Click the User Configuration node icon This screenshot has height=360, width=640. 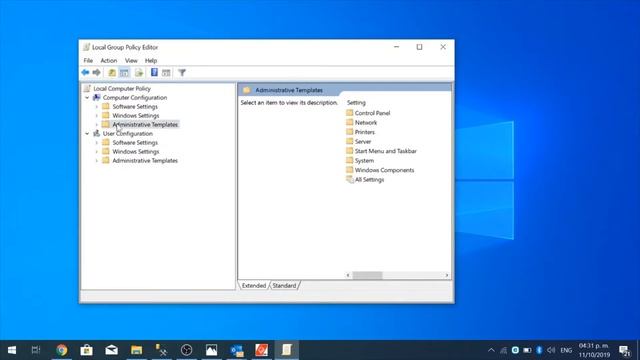pos(97,133)
